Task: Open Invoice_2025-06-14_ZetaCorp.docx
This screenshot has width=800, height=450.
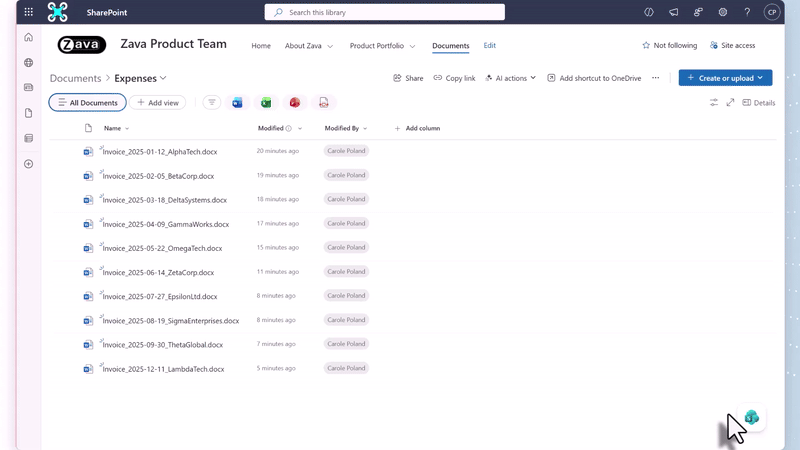Action: (158, 272)
